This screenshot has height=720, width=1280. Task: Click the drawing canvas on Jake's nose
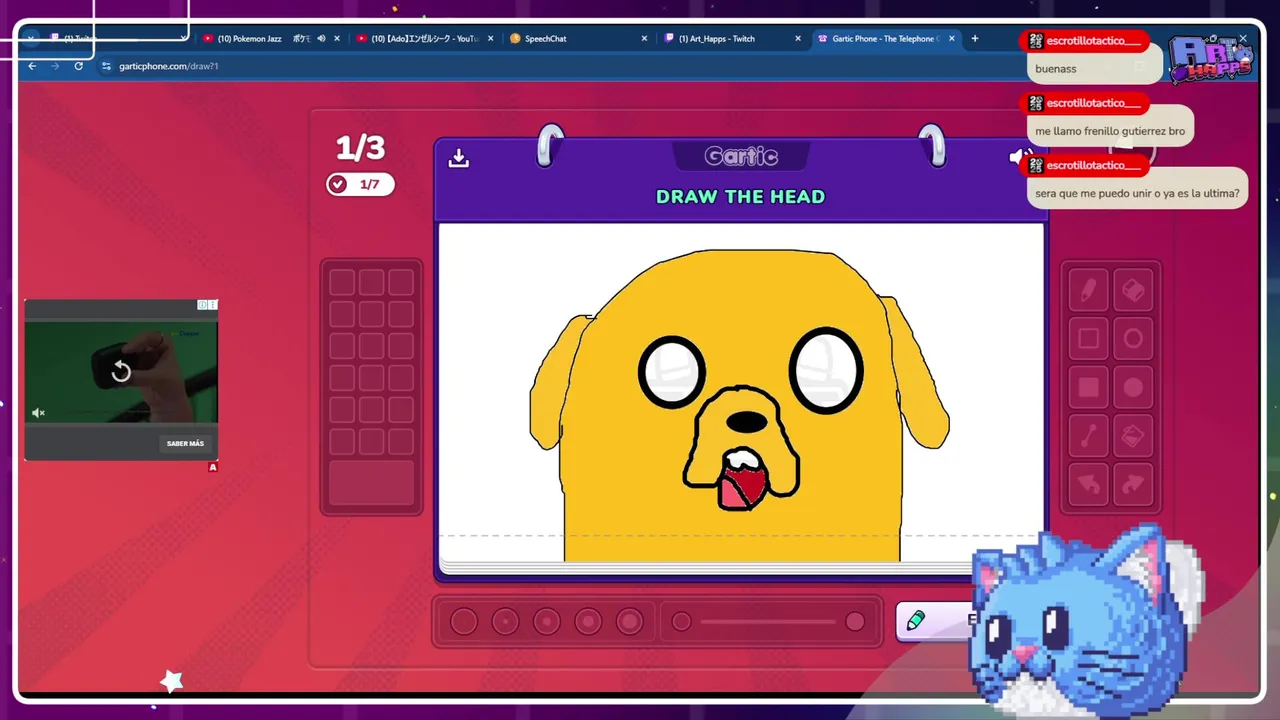point(747,421)
